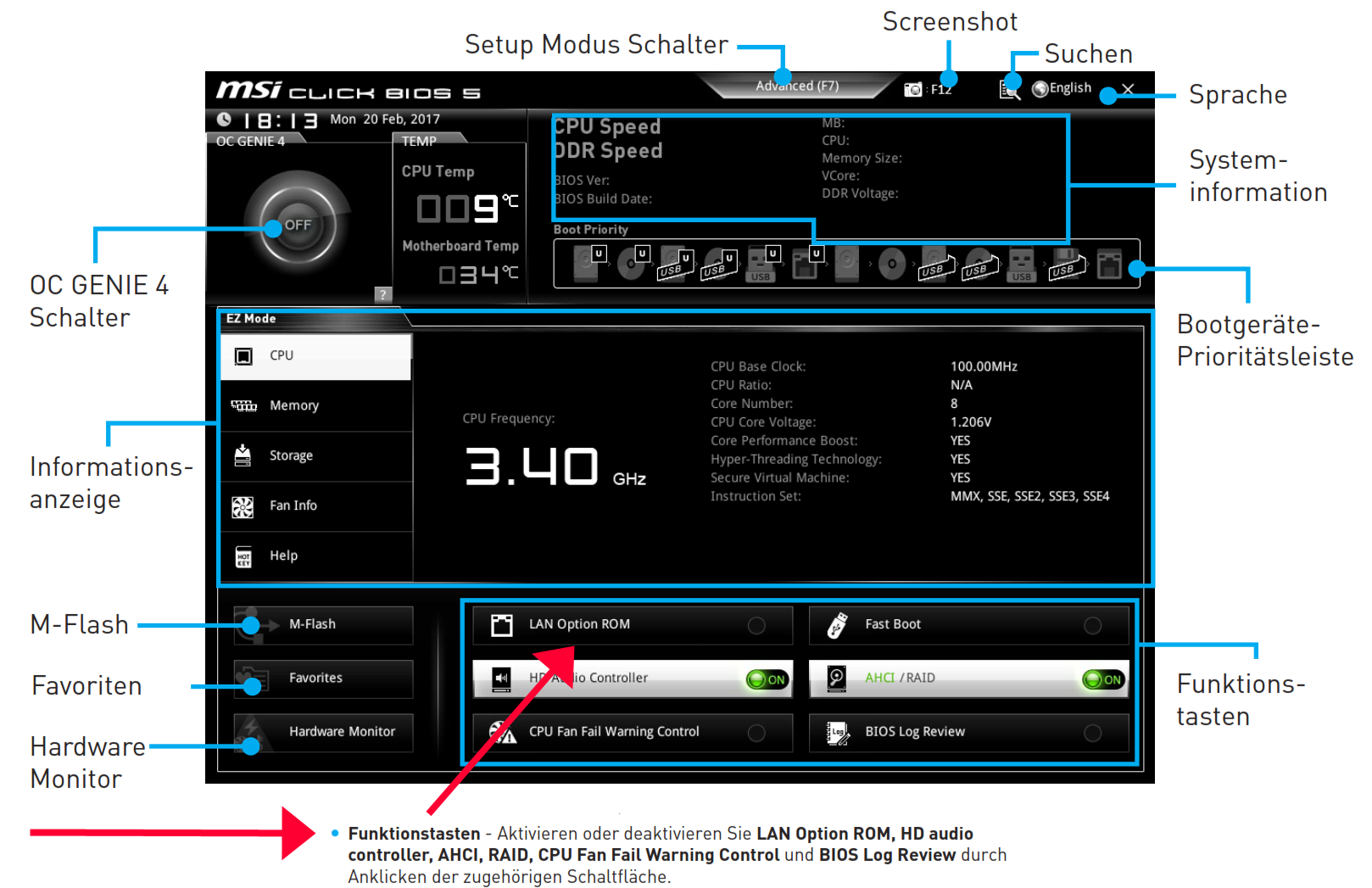Image resolution: width=1372 pixels, height=888 pixels.
Task: Switch to Advanced (F7) mode
Action: tap(797, 86)
